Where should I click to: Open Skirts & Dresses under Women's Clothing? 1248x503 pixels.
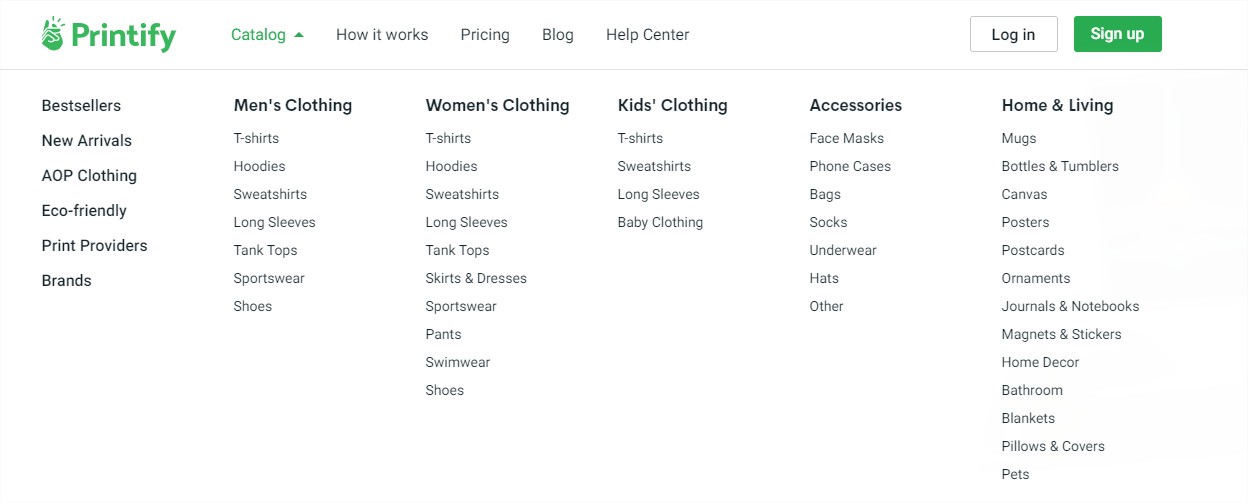tap(476, 278)
